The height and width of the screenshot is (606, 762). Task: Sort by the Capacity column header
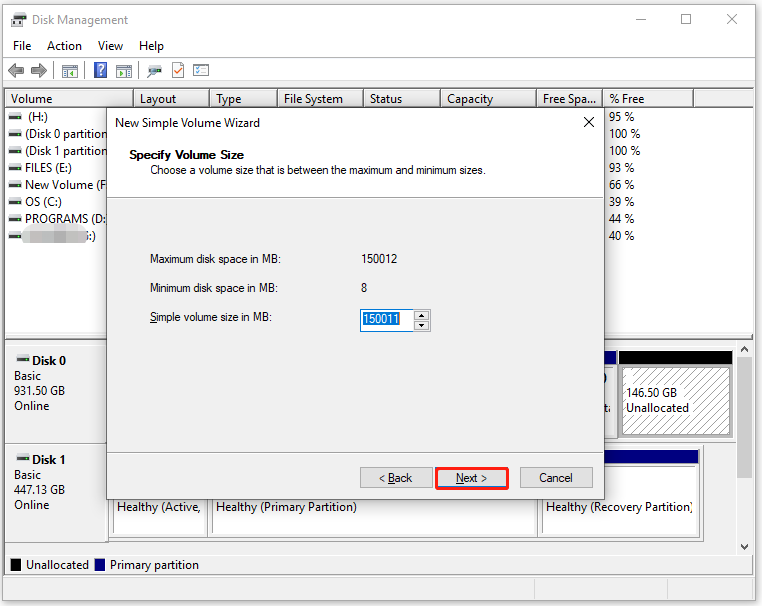488,99
